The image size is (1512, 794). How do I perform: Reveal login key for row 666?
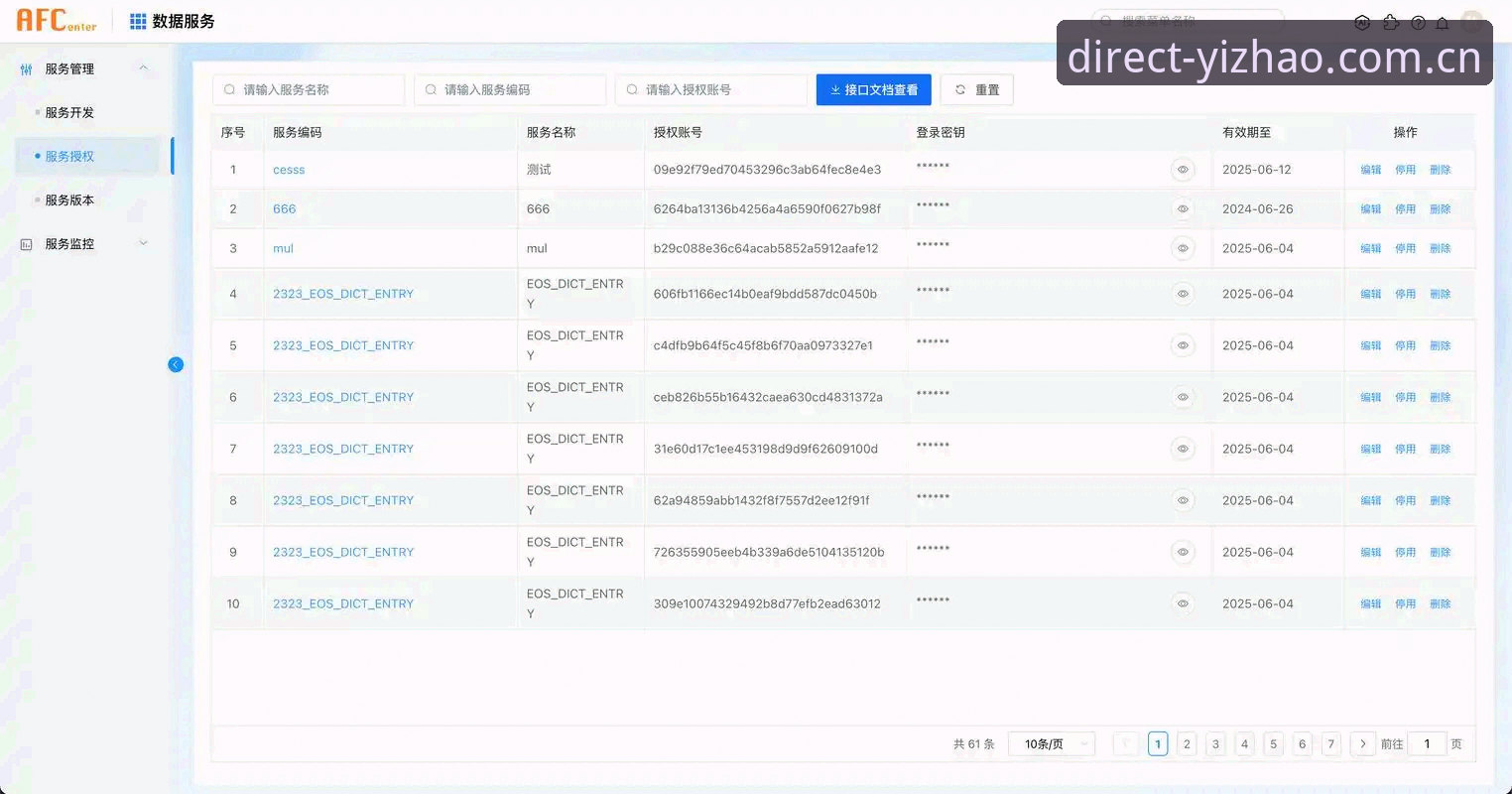[1183, 209]
